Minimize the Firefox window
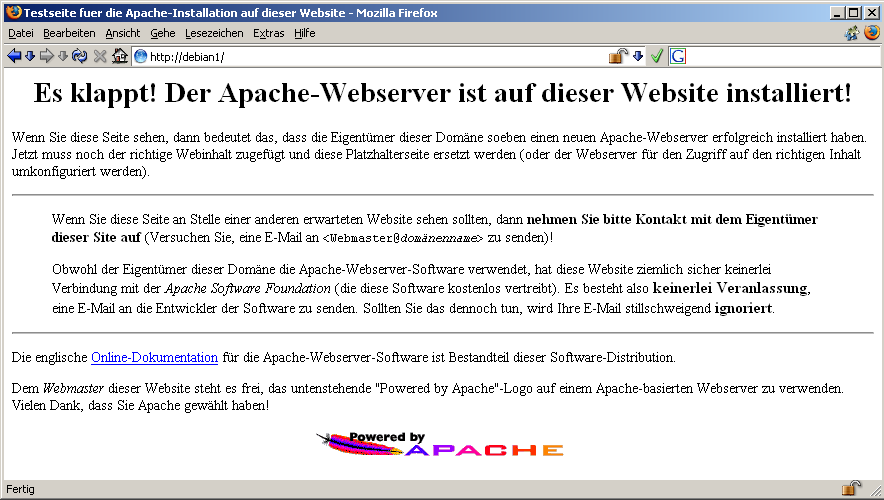This screenshot has width=884, height=500. tap(838, 12)
